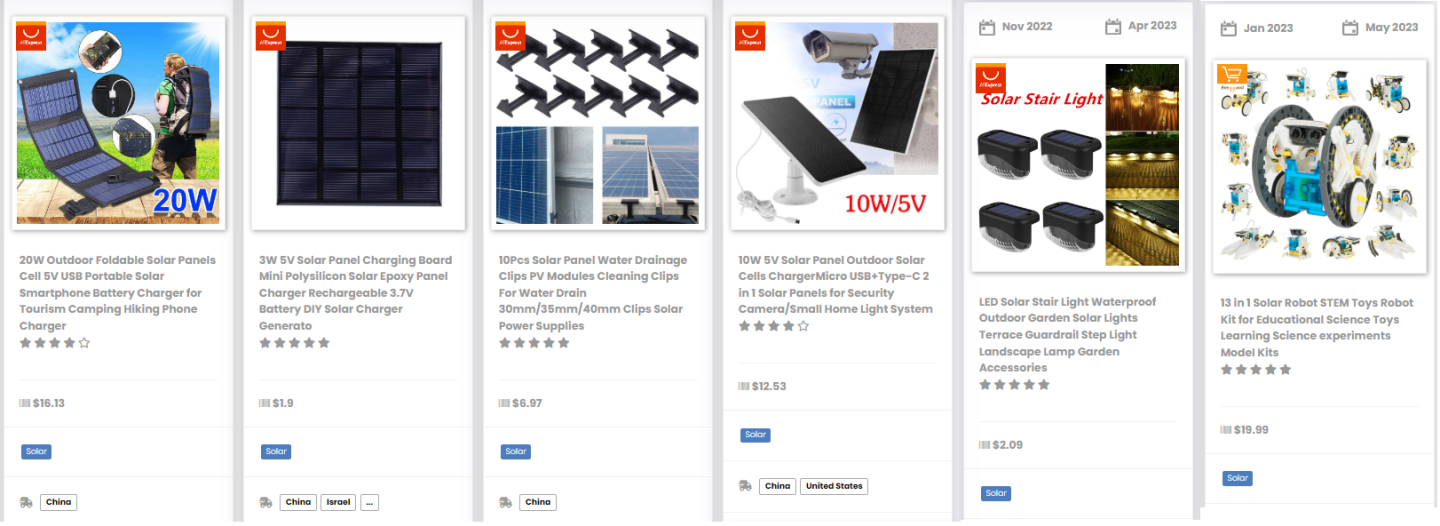Click AliExpress badge on Solar Stair Light image
The width and height of the screenshot is (1440, 526).
point(991,79)
